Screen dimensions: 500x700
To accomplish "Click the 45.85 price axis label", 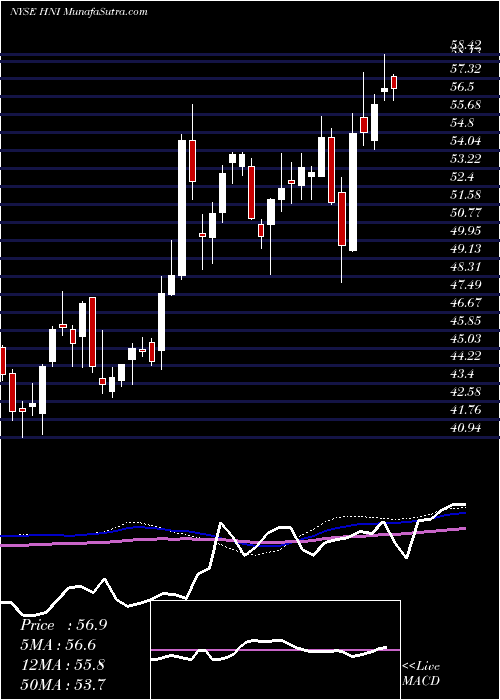I will tap(466, 321).
